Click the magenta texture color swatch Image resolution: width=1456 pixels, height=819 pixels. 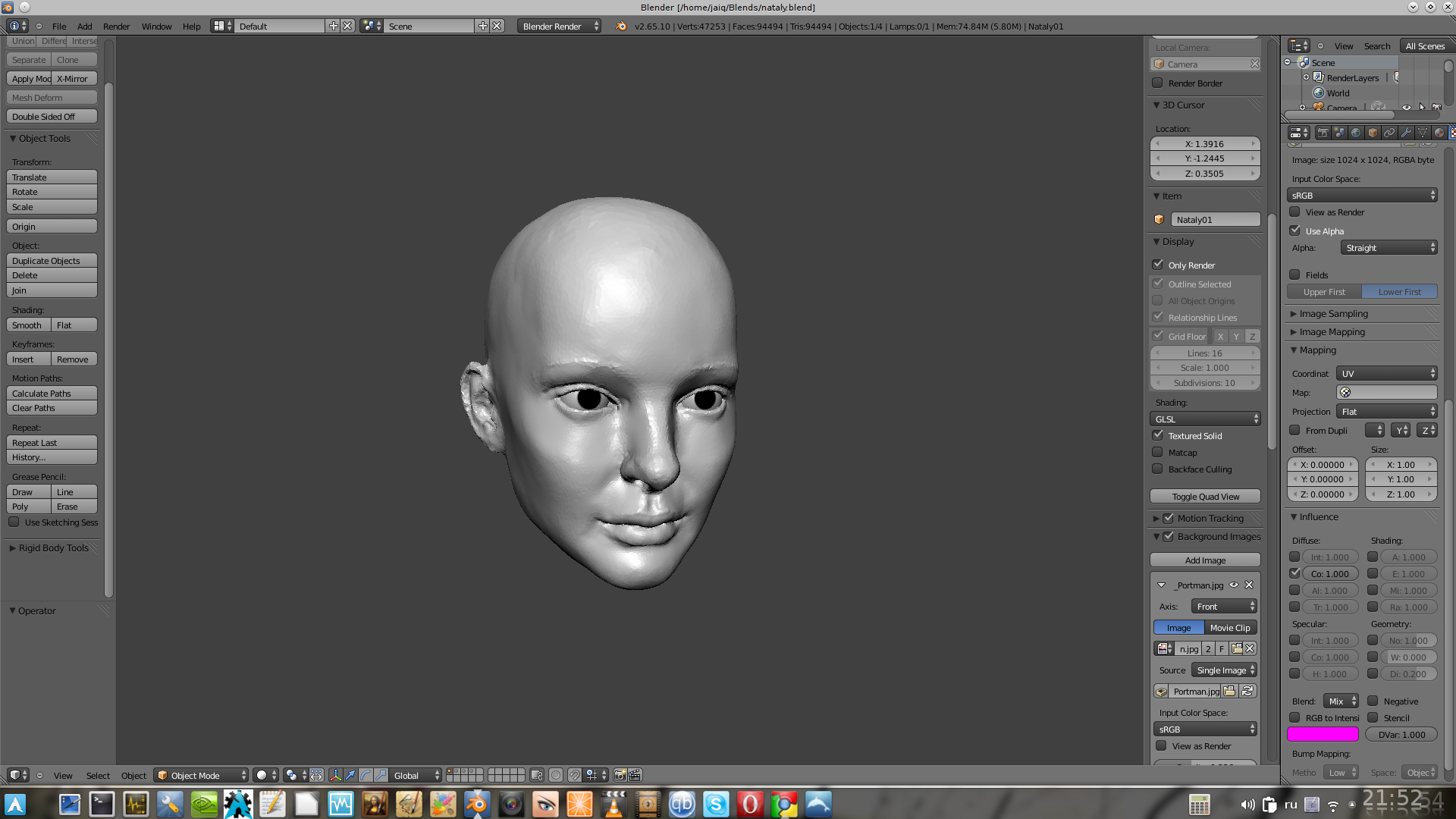click(x=1323, y=734)
